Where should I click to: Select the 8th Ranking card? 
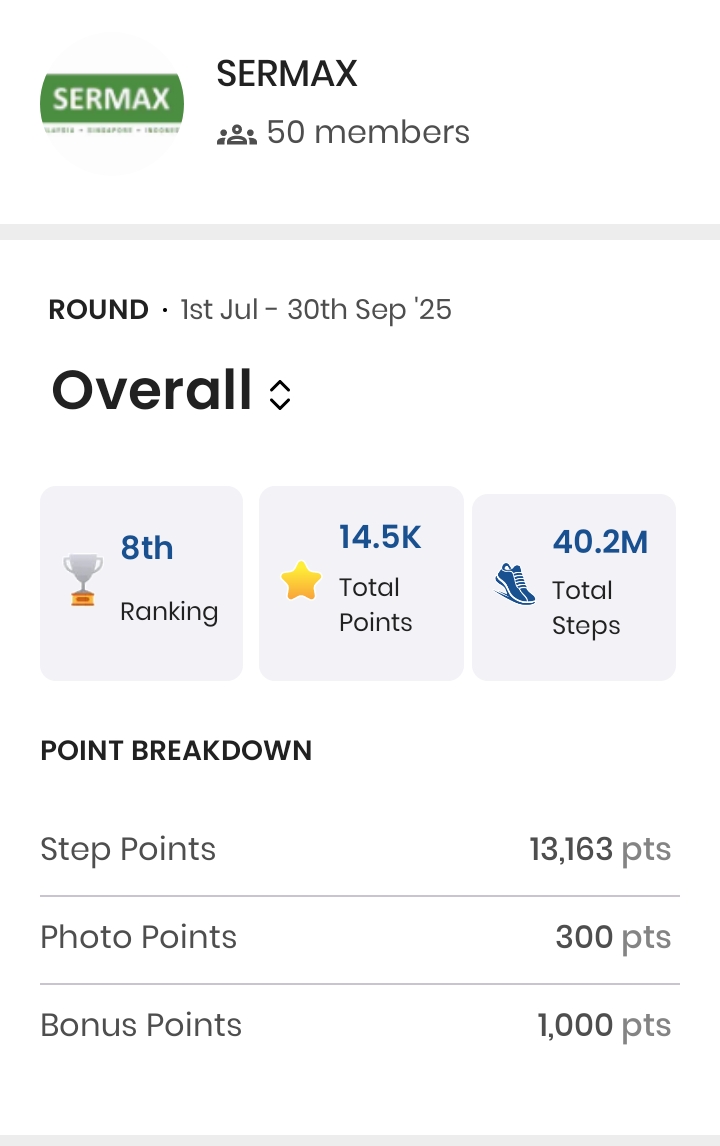[141, 583]
